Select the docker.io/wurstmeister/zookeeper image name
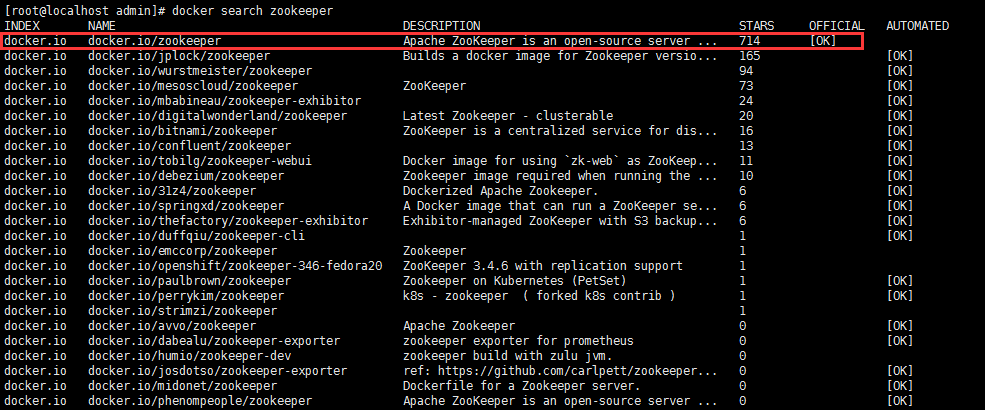Image resolution: width=985 pixels, height=410 pixels. coord(199,71)
